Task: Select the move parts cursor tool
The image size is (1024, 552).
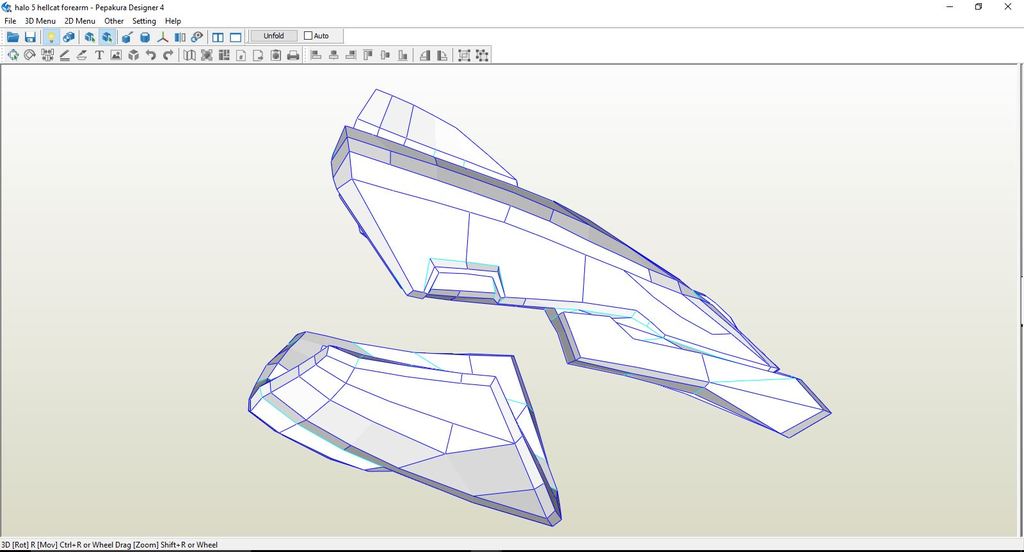Action: click(12, 56)
